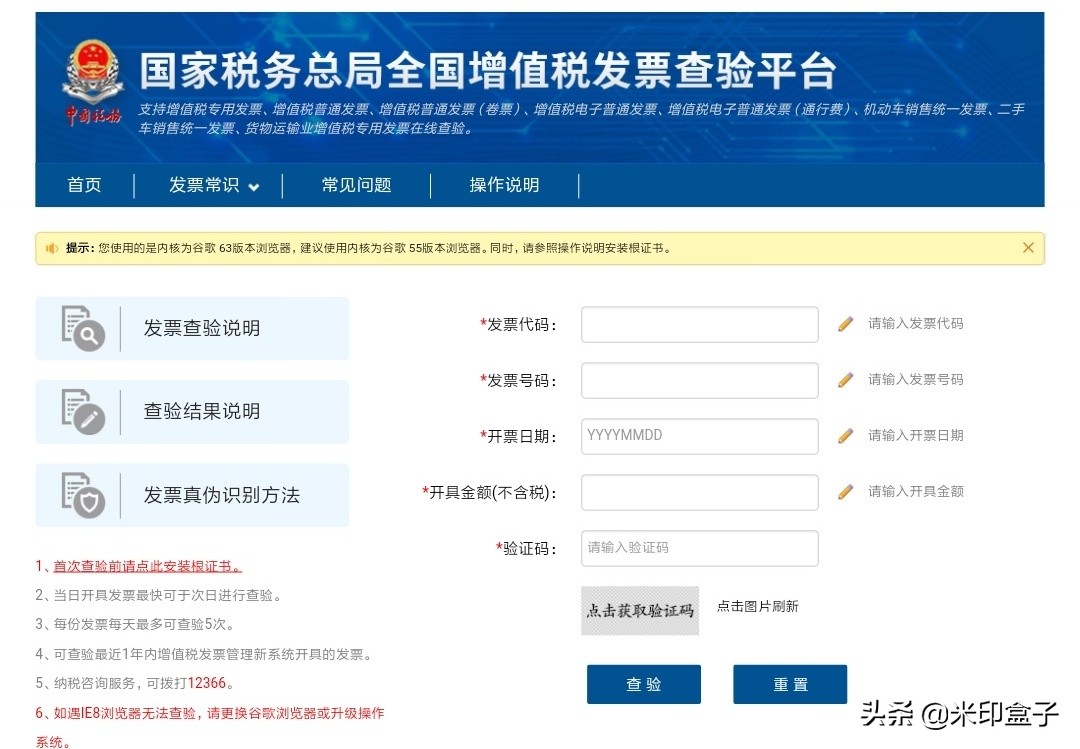Open the 常见问题 menu item
This screenshot has width=1080, height=749.
click(x=356, y=185)
